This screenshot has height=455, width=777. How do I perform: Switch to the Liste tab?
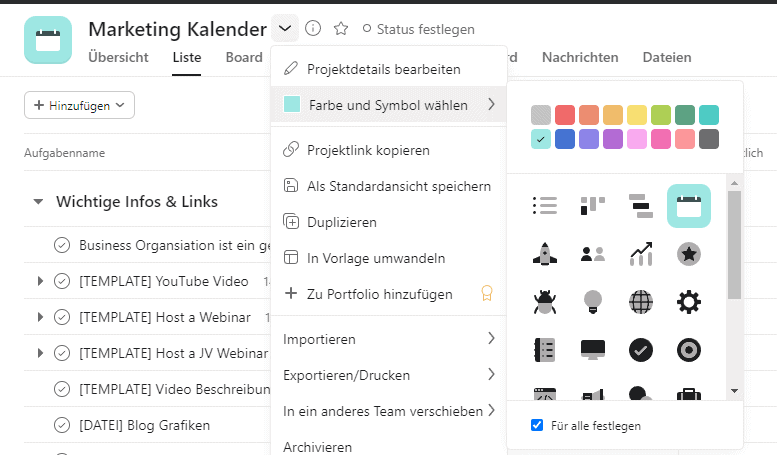coord(187,57)
